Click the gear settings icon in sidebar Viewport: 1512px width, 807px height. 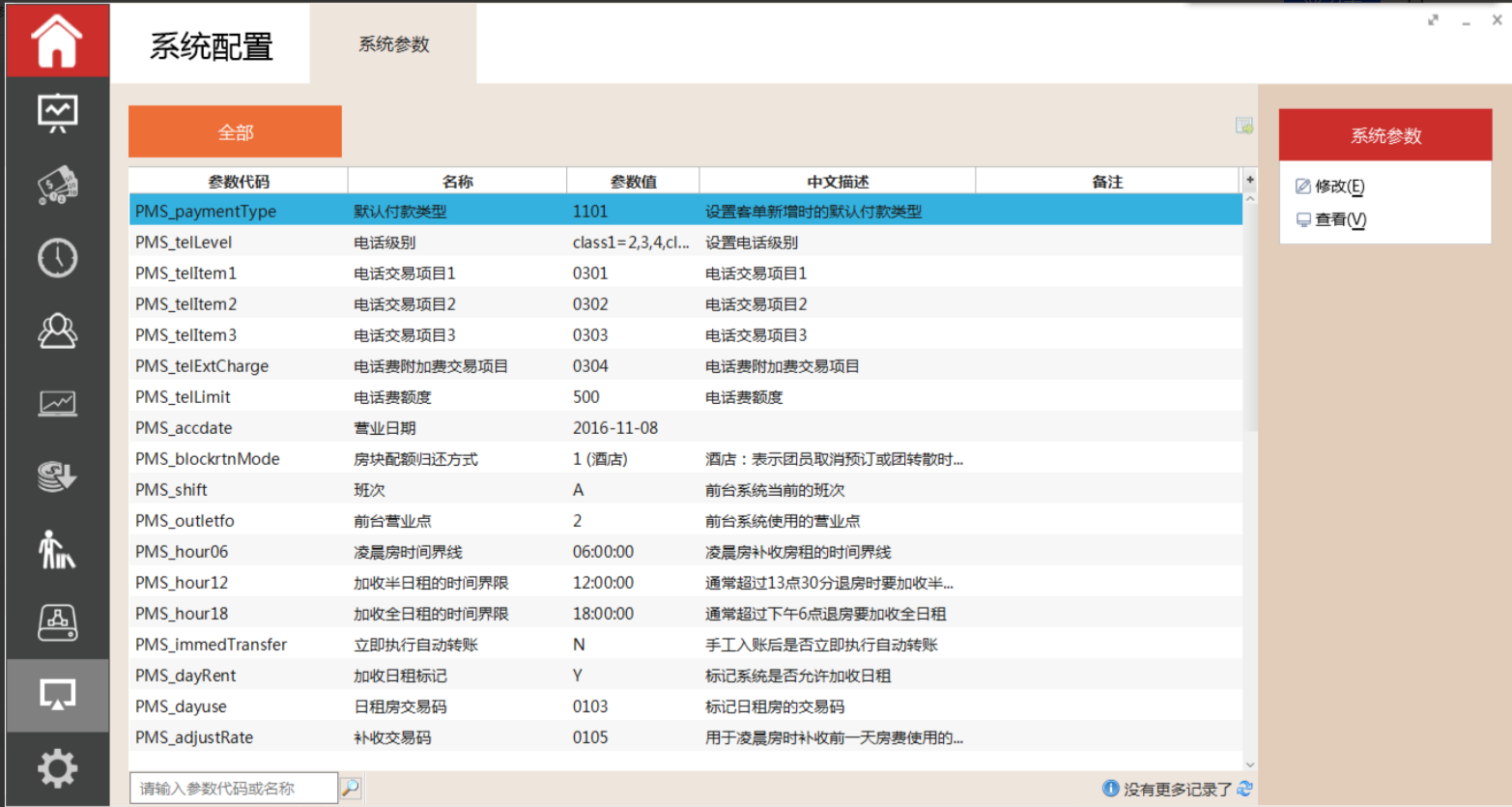click(57, 768)
